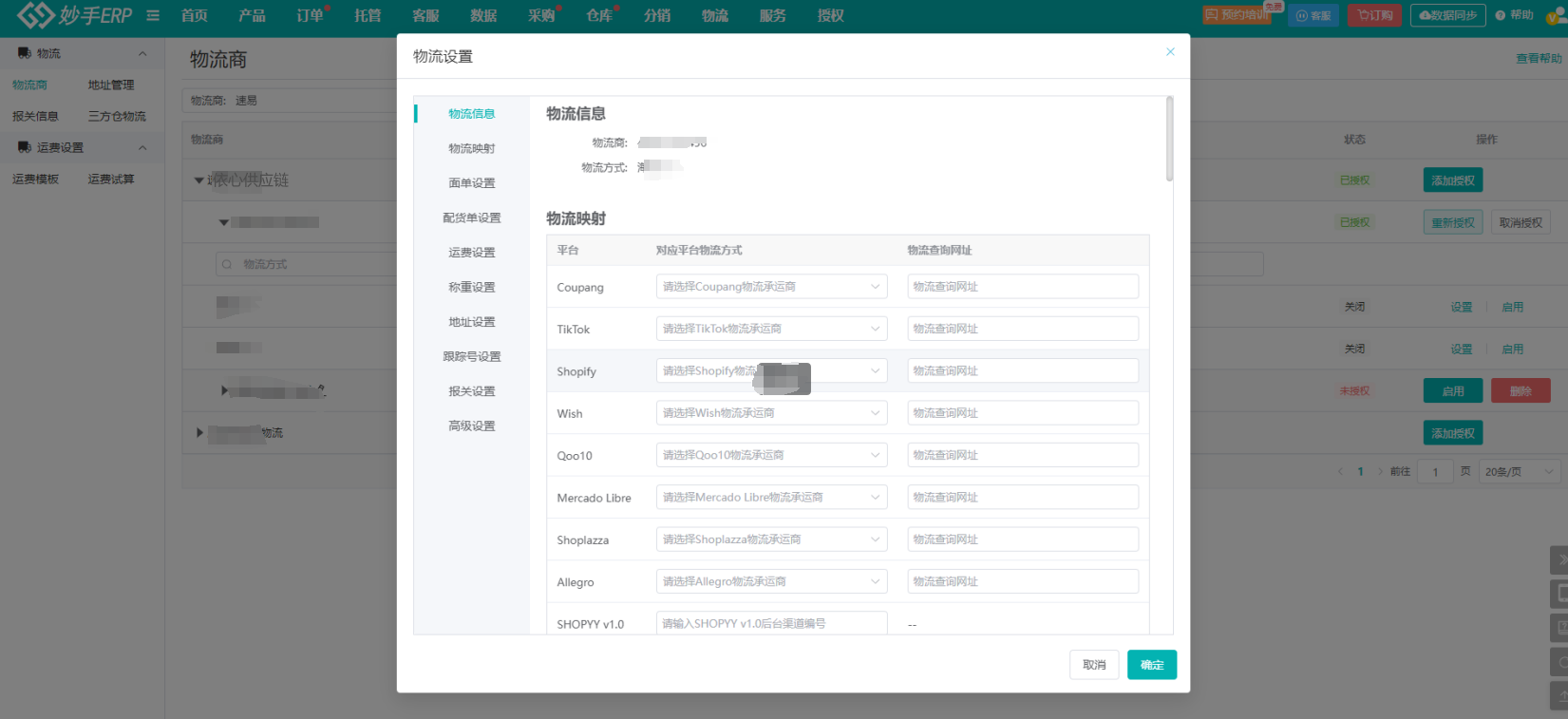This screenshot has width=1568, height=719.
Task: Open 运费试算 in the sidebar
Action: (x=111, y=180)
